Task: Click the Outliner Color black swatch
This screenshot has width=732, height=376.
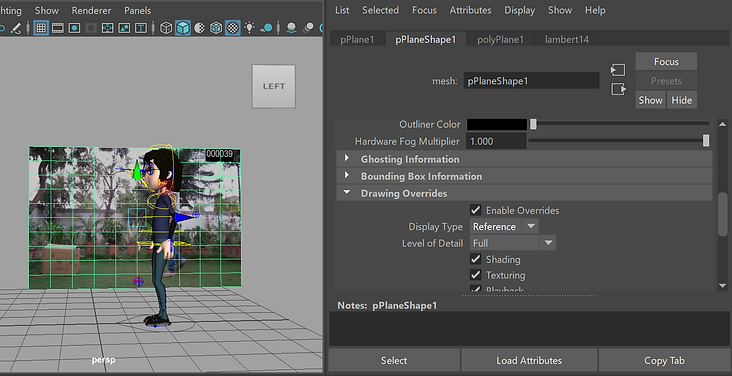Action: (497, 124)
